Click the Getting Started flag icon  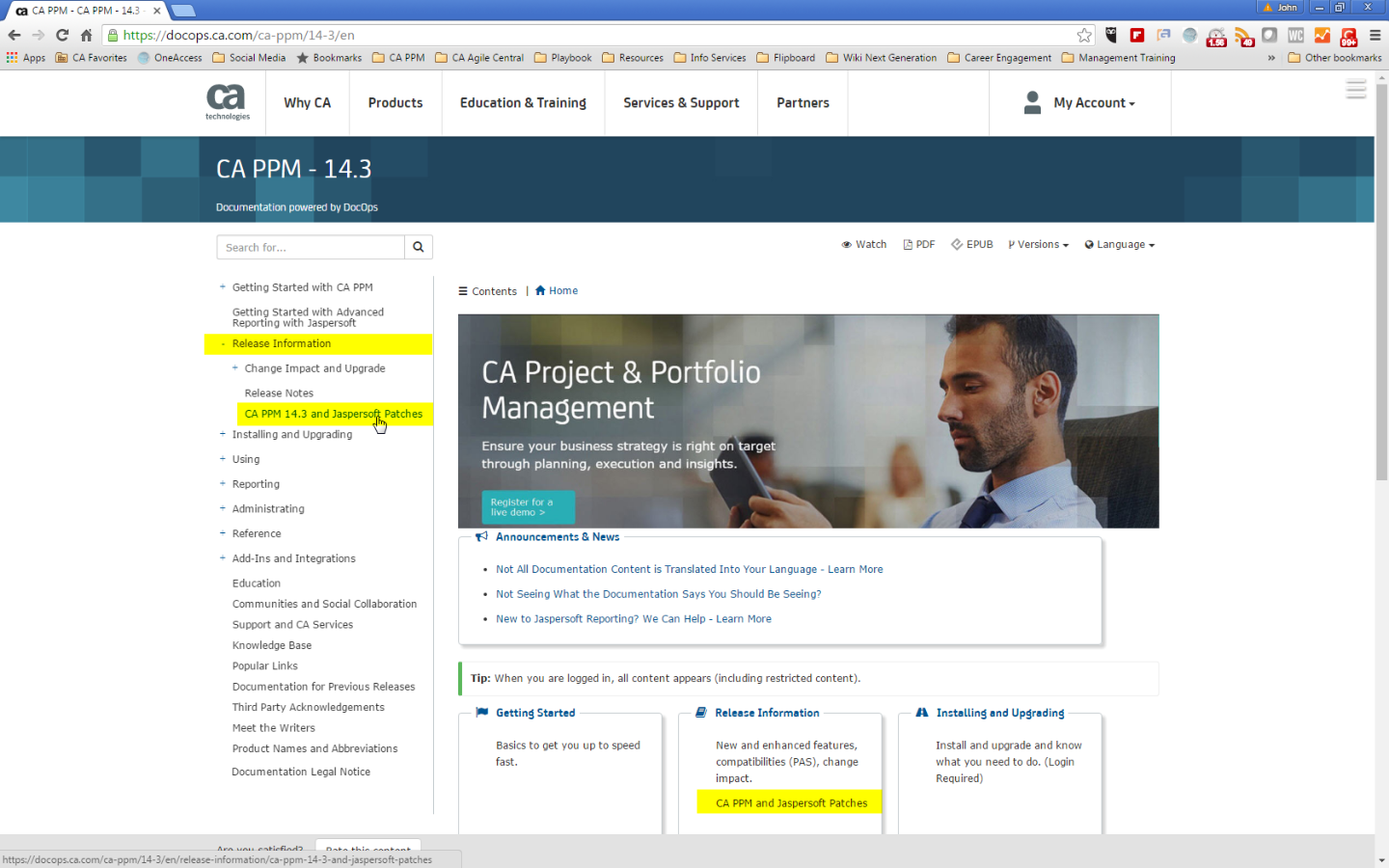point(481,713)
